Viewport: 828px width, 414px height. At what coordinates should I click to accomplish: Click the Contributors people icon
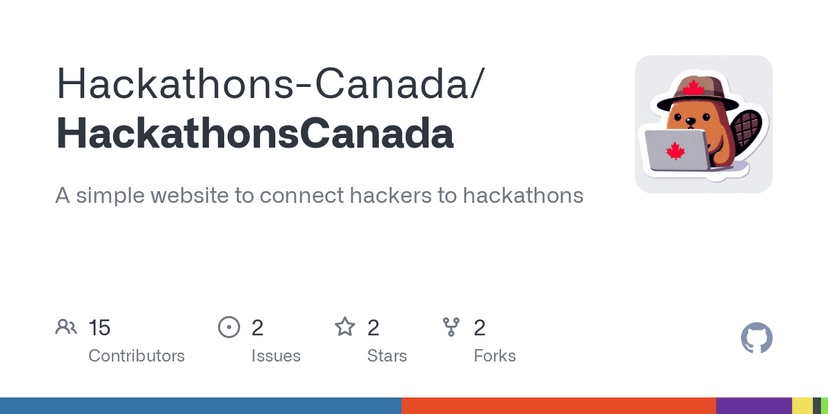coord(67,327)
